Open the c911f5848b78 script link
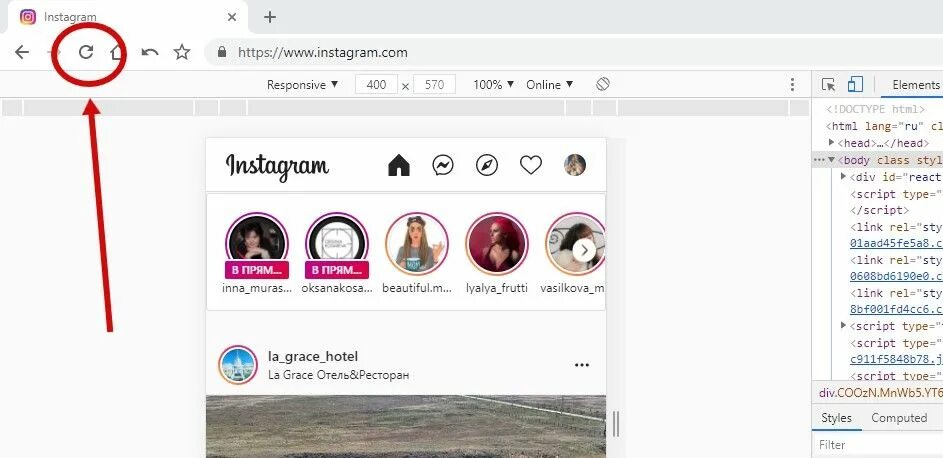Image resolution: width=943 pixels, height=458 pixels. click(x=896, y=359)
